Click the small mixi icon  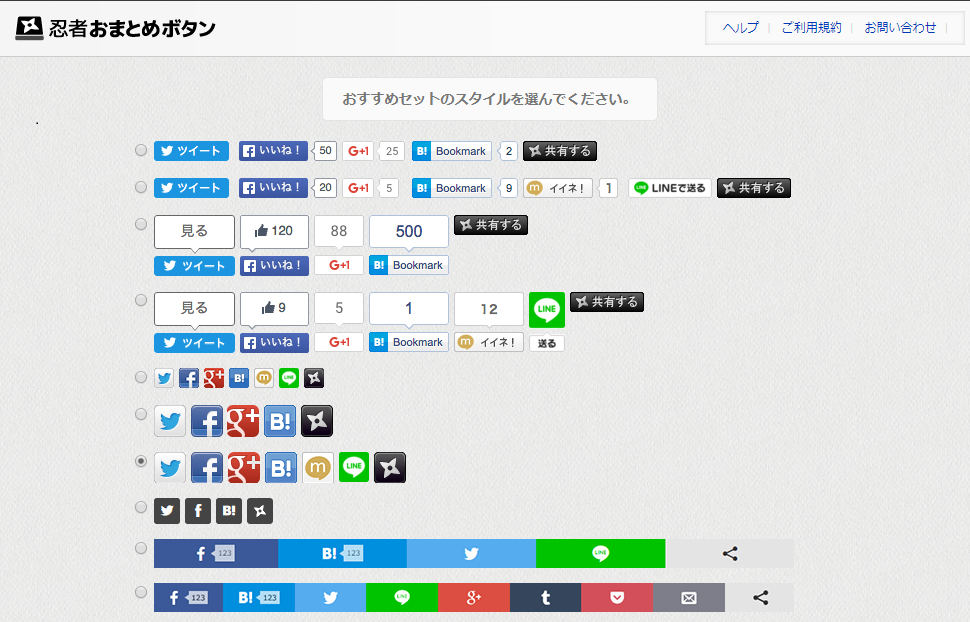click(264, 378)
